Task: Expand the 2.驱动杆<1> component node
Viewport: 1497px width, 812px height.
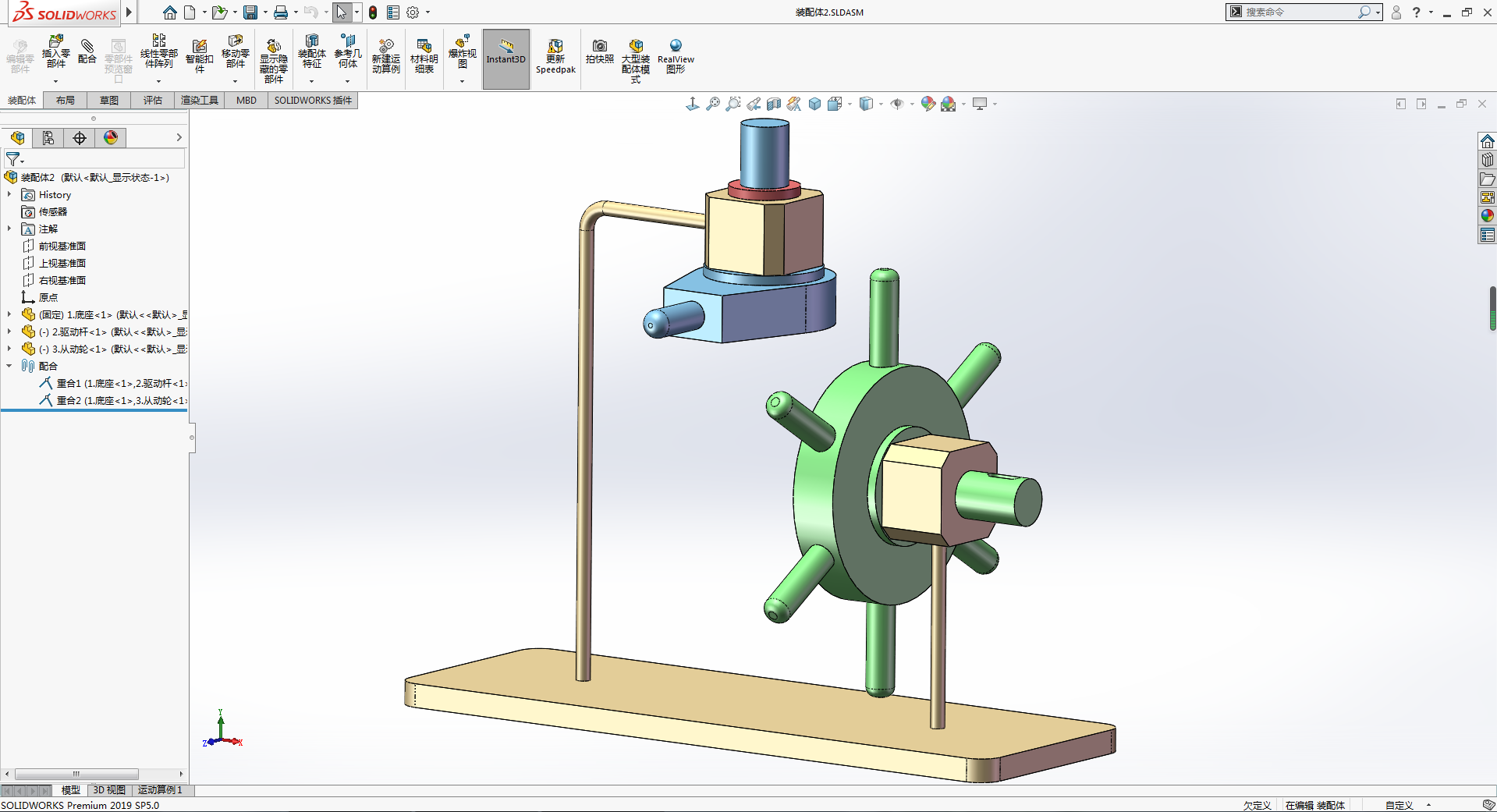Action: pos(9,332)
